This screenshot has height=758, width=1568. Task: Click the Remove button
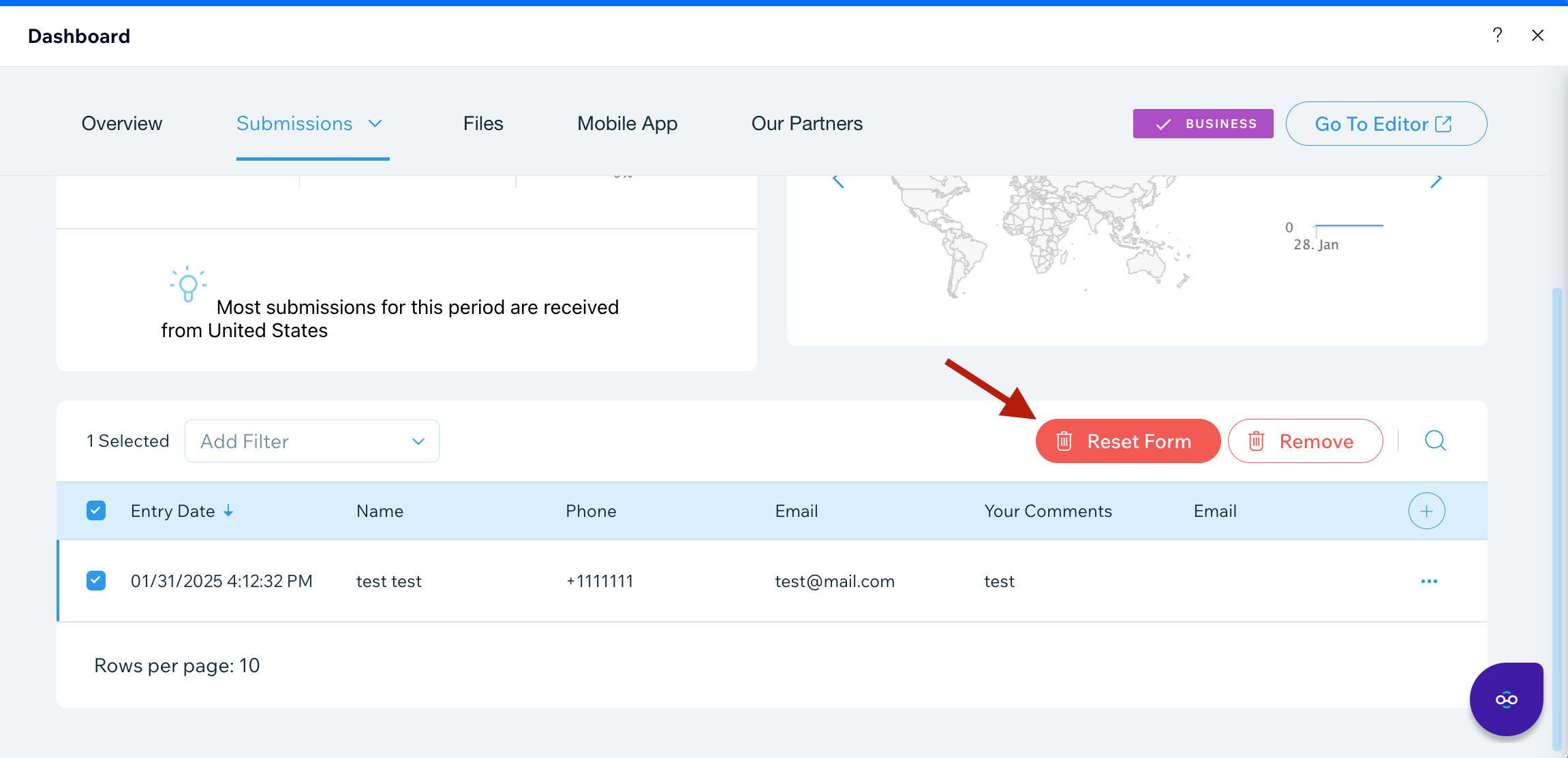coord(1305,441)
